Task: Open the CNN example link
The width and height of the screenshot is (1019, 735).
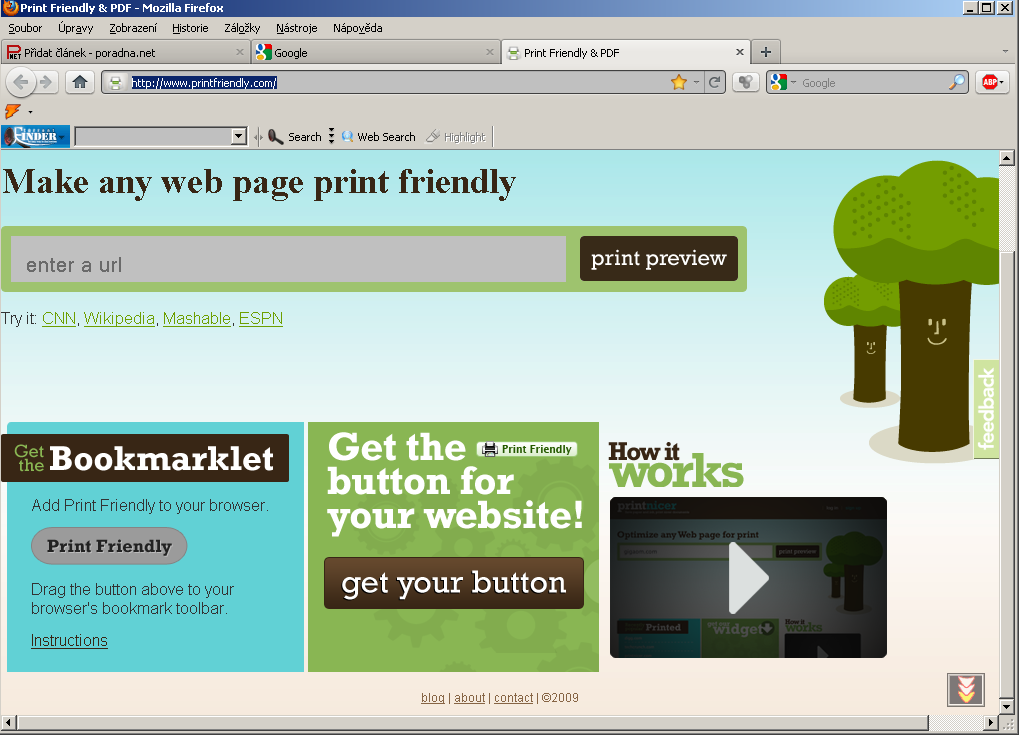Action: point(59,318)
